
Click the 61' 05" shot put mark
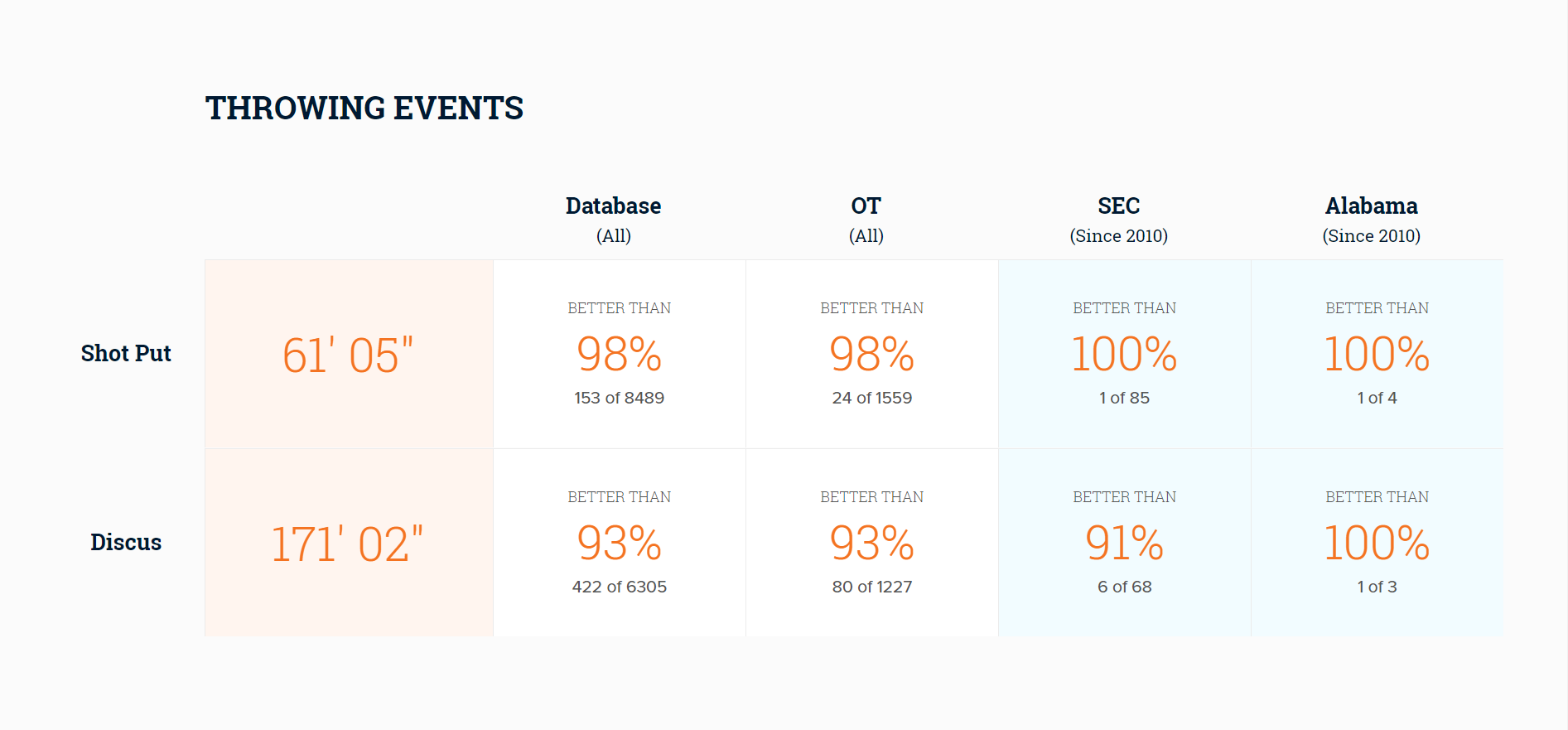tap(348, 355)
